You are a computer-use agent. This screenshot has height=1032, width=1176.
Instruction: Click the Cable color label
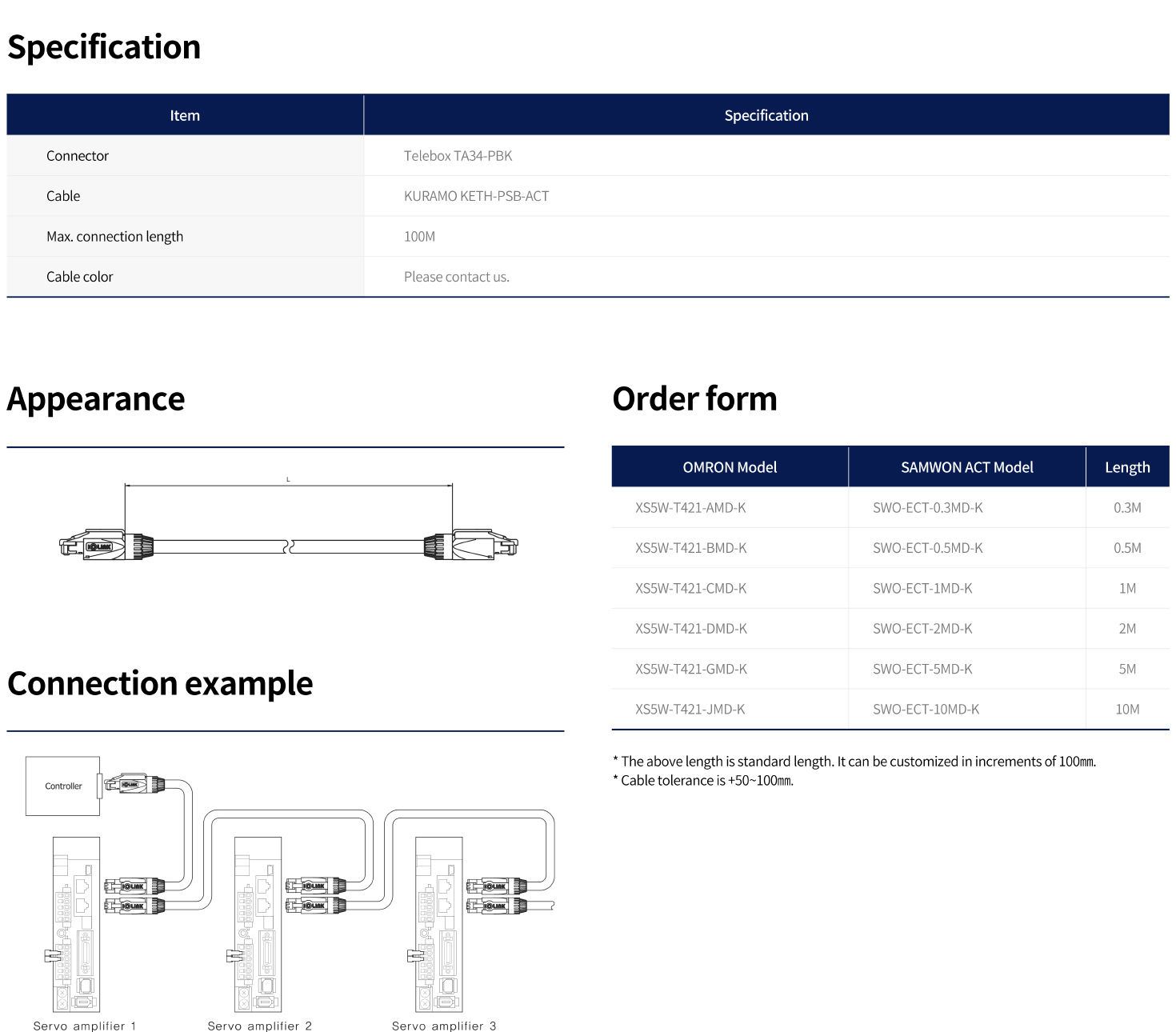coord(79,277)
